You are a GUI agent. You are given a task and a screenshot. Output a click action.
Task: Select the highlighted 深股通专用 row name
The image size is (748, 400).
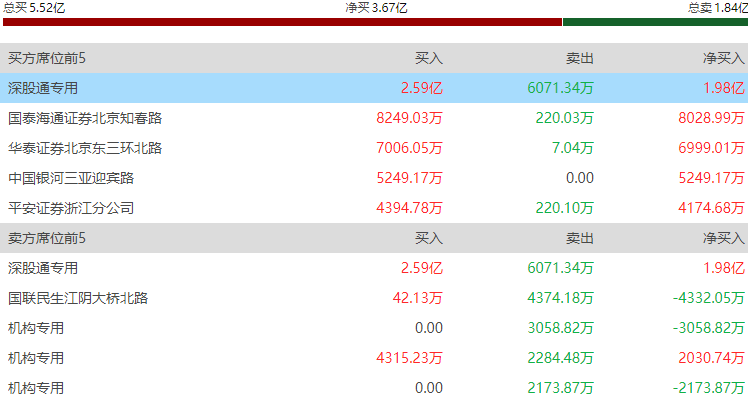43,88
